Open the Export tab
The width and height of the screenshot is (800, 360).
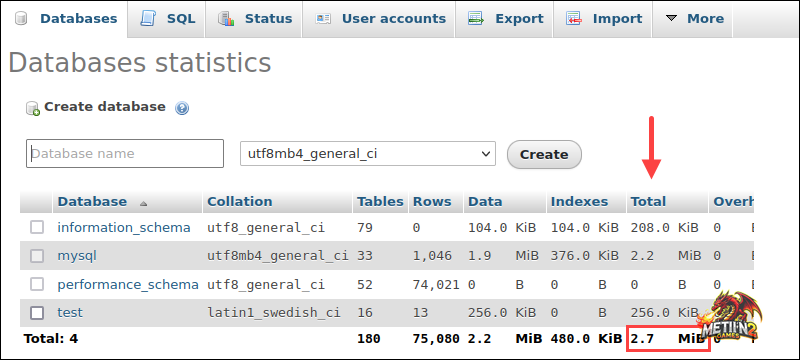pyautogui.click(x=504, y=19)
